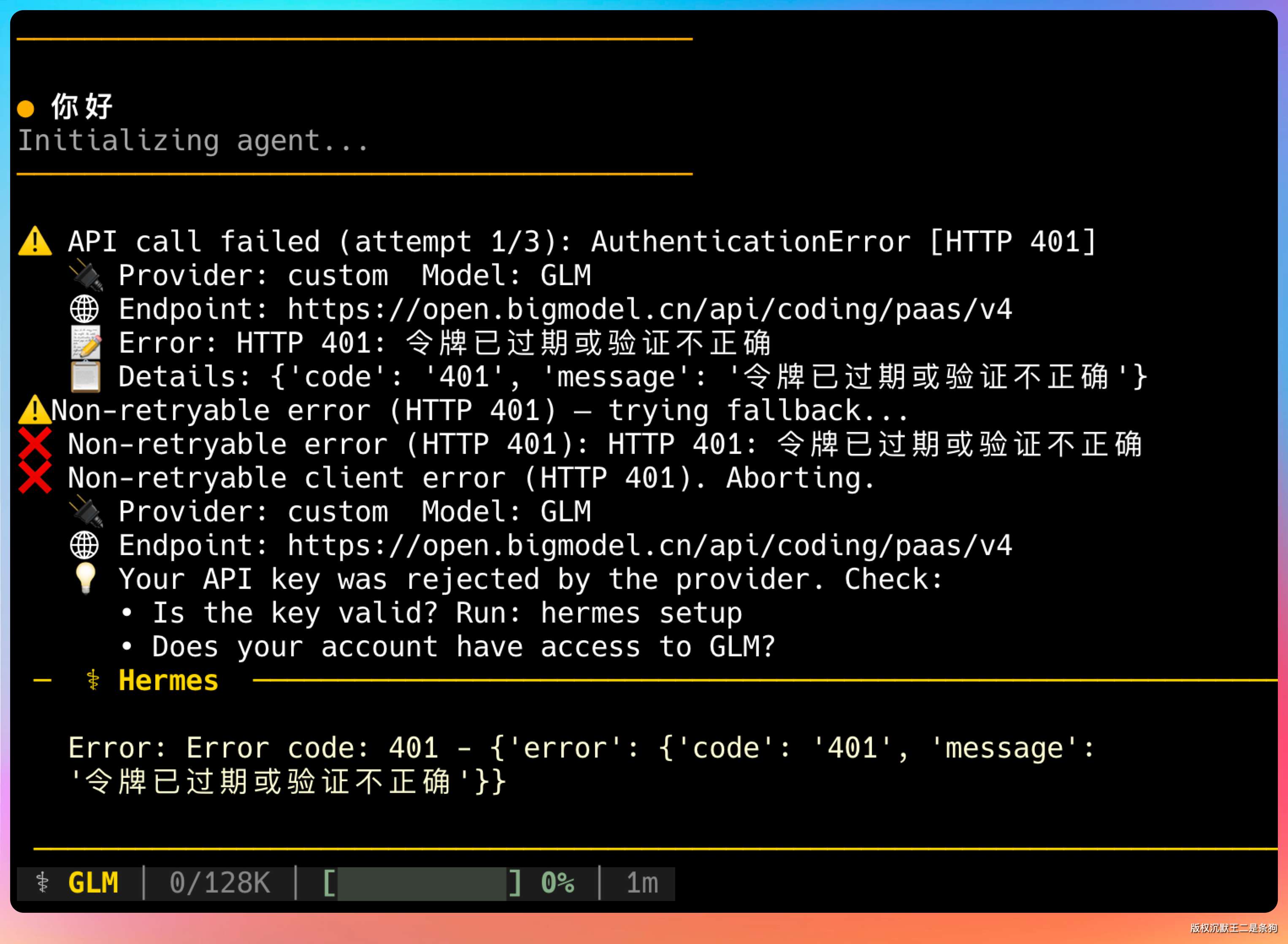Click the 1m elapsed time indicator
This screenshot has width=1288, height=944.
click(x=642, y=883)
